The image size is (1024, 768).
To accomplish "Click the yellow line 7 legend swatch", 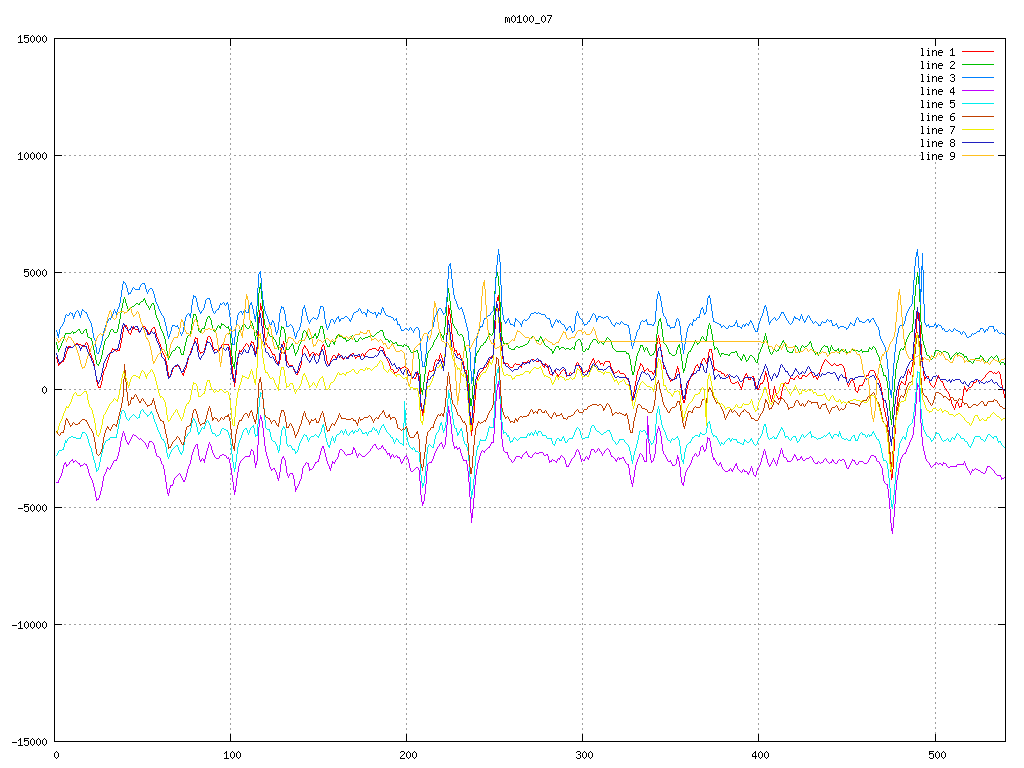I will (x=978, y=130).
